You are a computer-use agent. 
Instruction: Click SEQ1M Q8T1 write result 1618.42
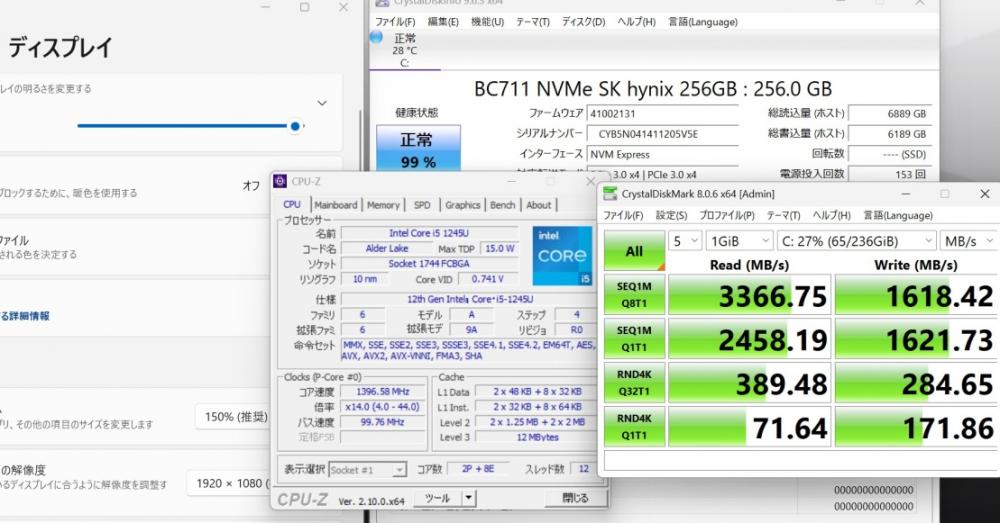coord(916,295)
